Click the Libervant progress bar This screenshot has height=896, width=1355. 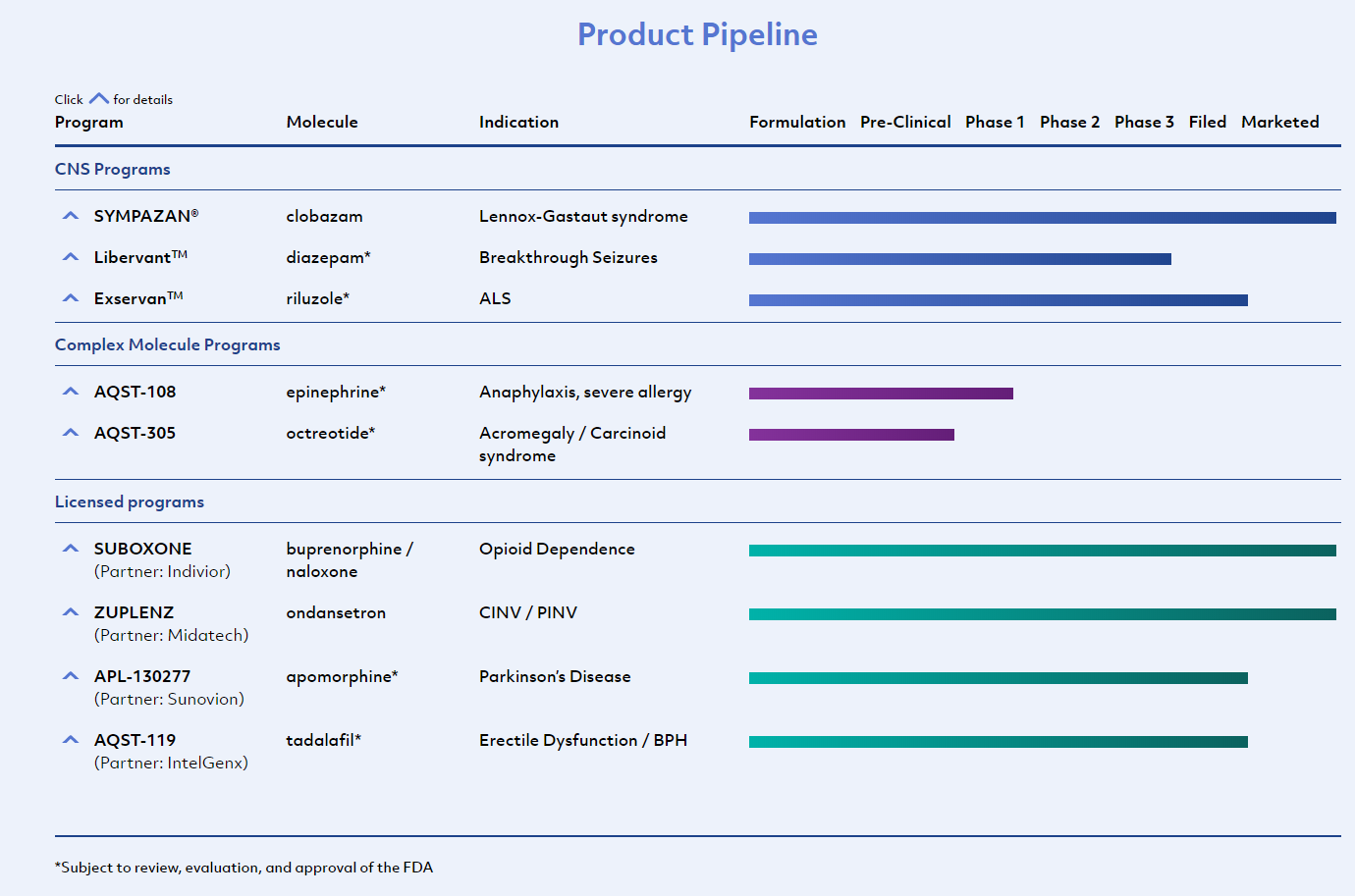click(x=960, y=259)
